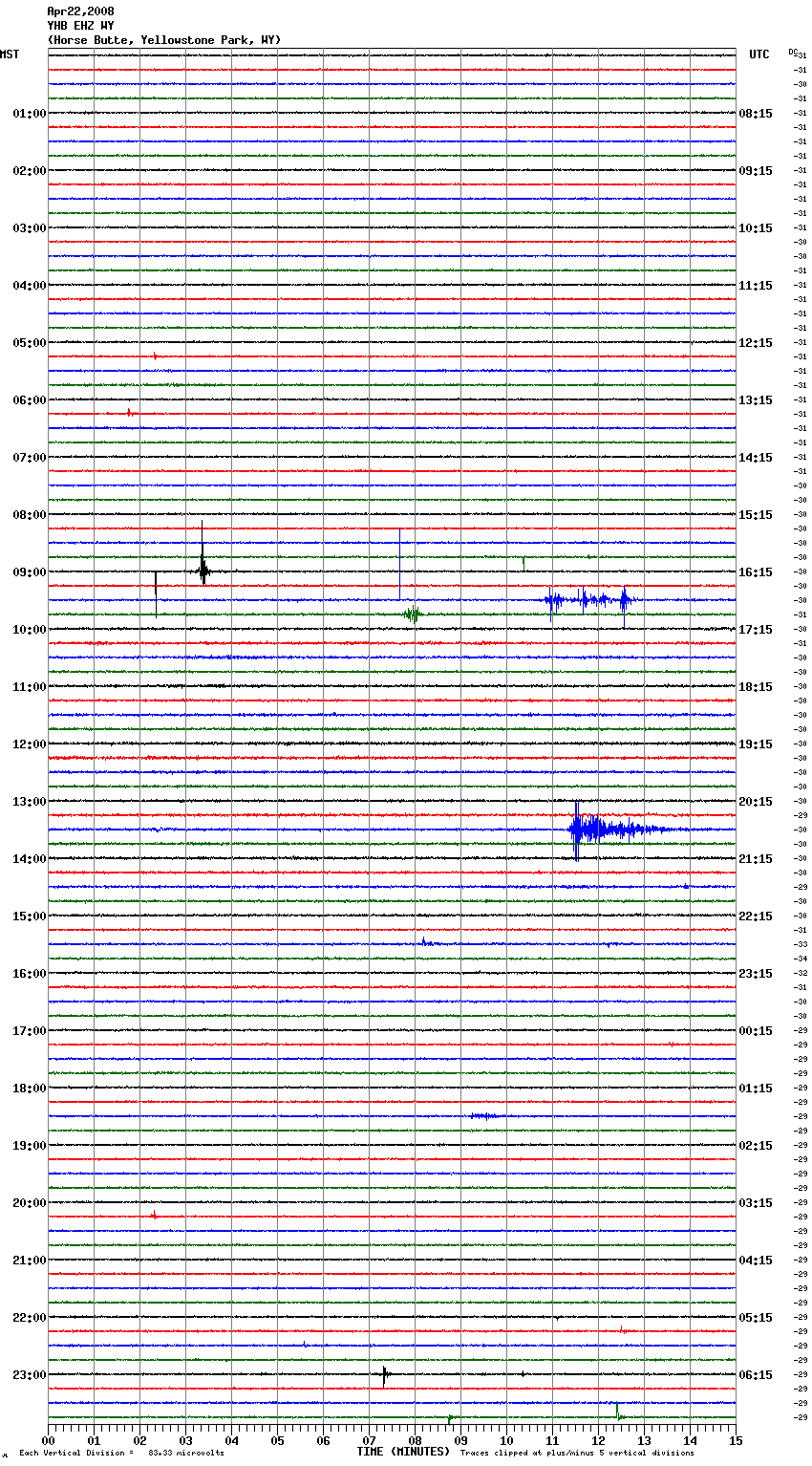Viewport: 812px width, 1466px height.
Task: Click the small red event after 20:00
Action: click(155, 1216)
